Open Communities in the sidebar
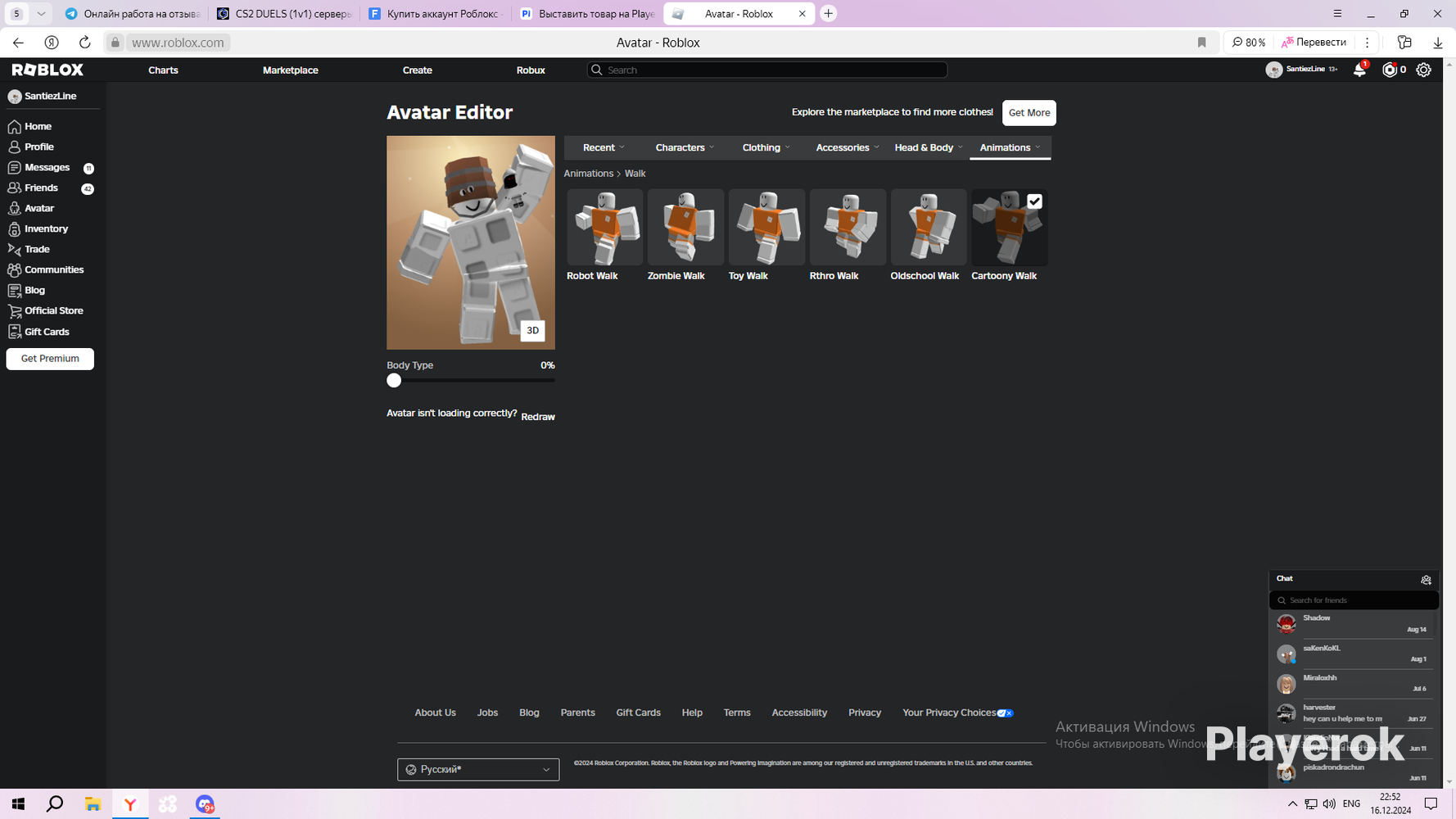The width and height of the screenshot is (1456, 819). point(46,269)
